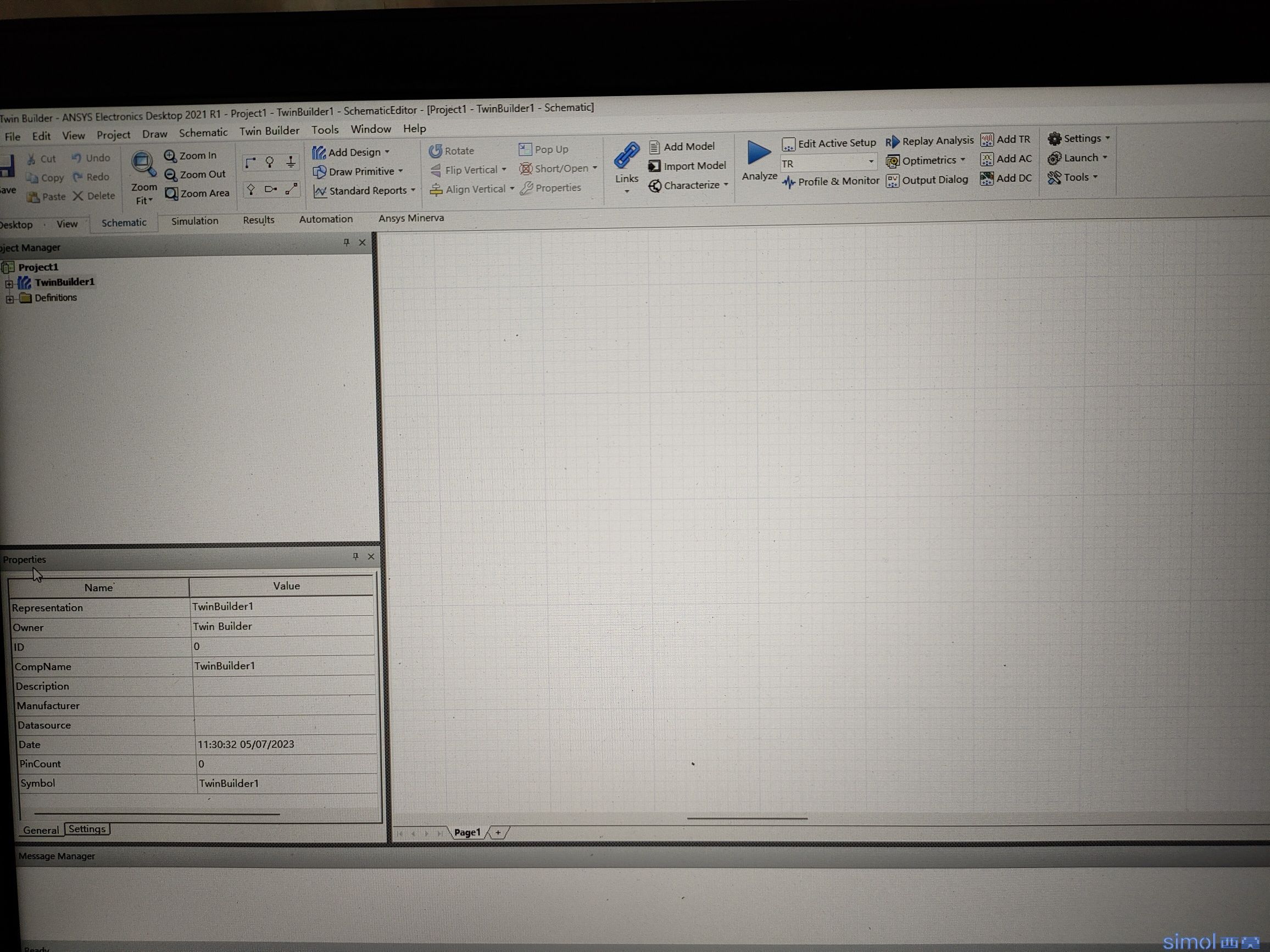
Task: Open the ribbon Properties wrench icon
Action: pos(526,188)
